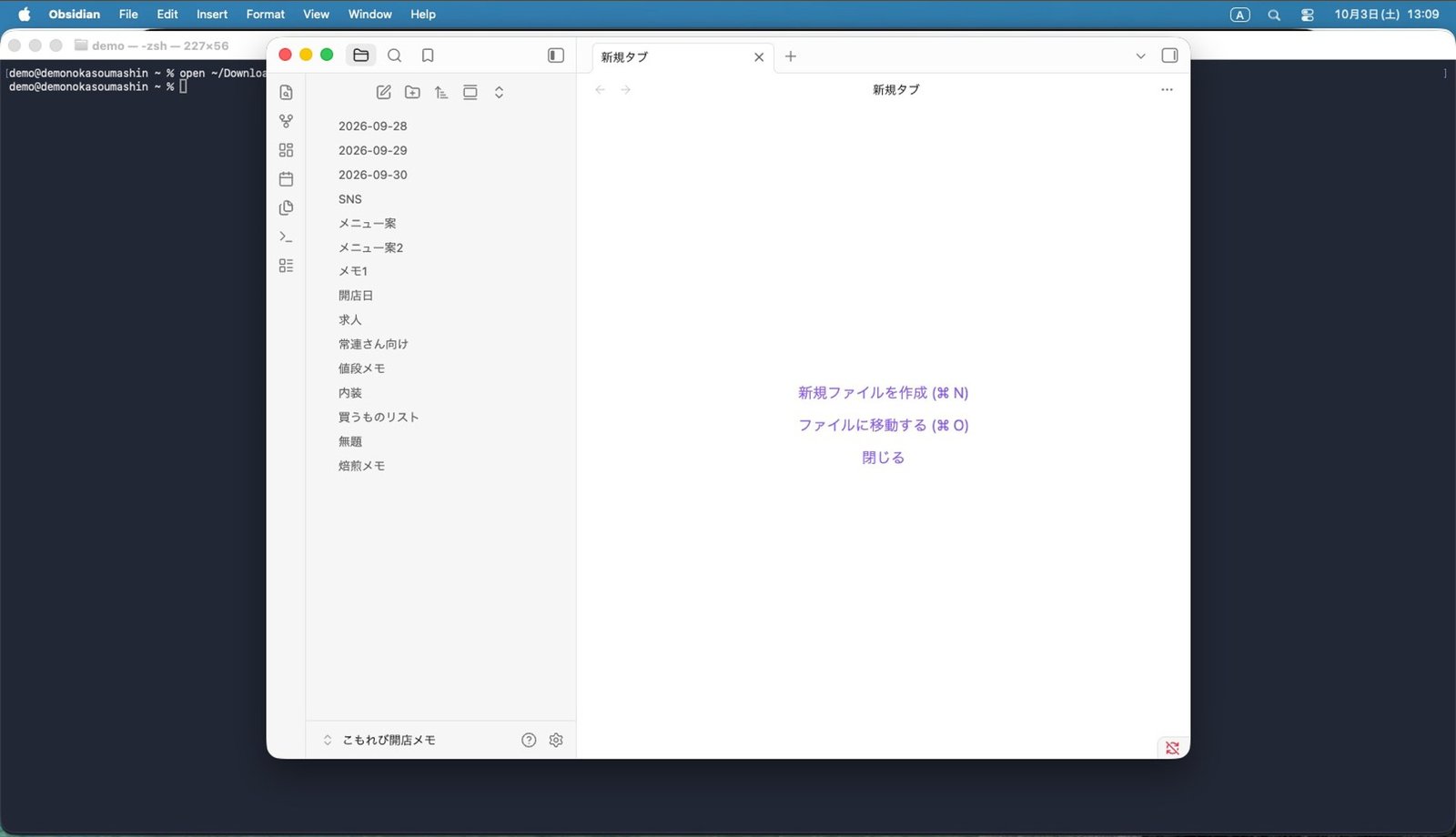Screen dimensions: 1456x837
Task: Click the menu bar date and time
Action: pos(1387,14)
